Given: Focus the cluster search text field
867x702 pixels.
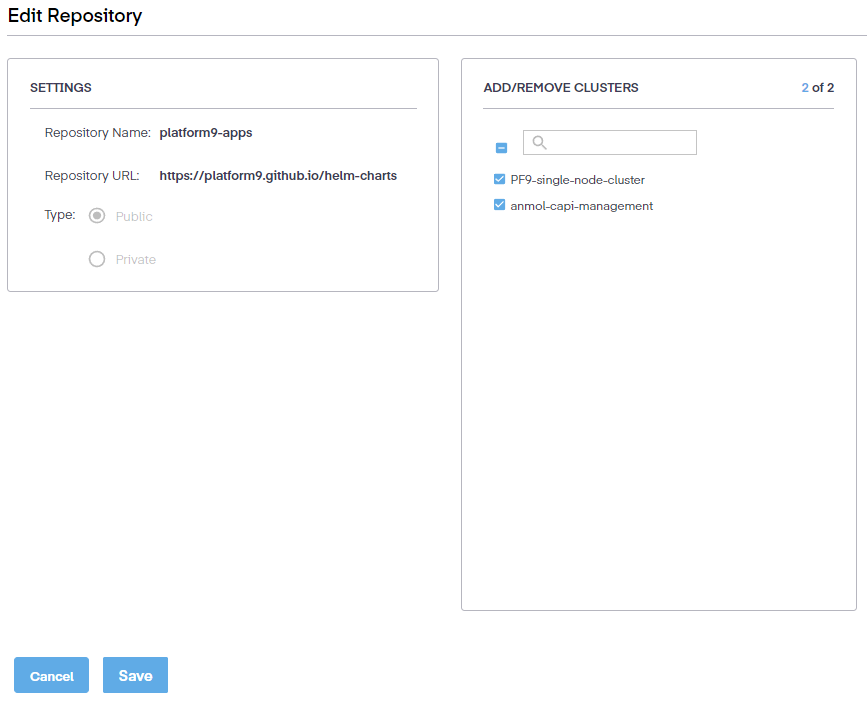Looking at the screenshot, I should (x=620, y=143).
